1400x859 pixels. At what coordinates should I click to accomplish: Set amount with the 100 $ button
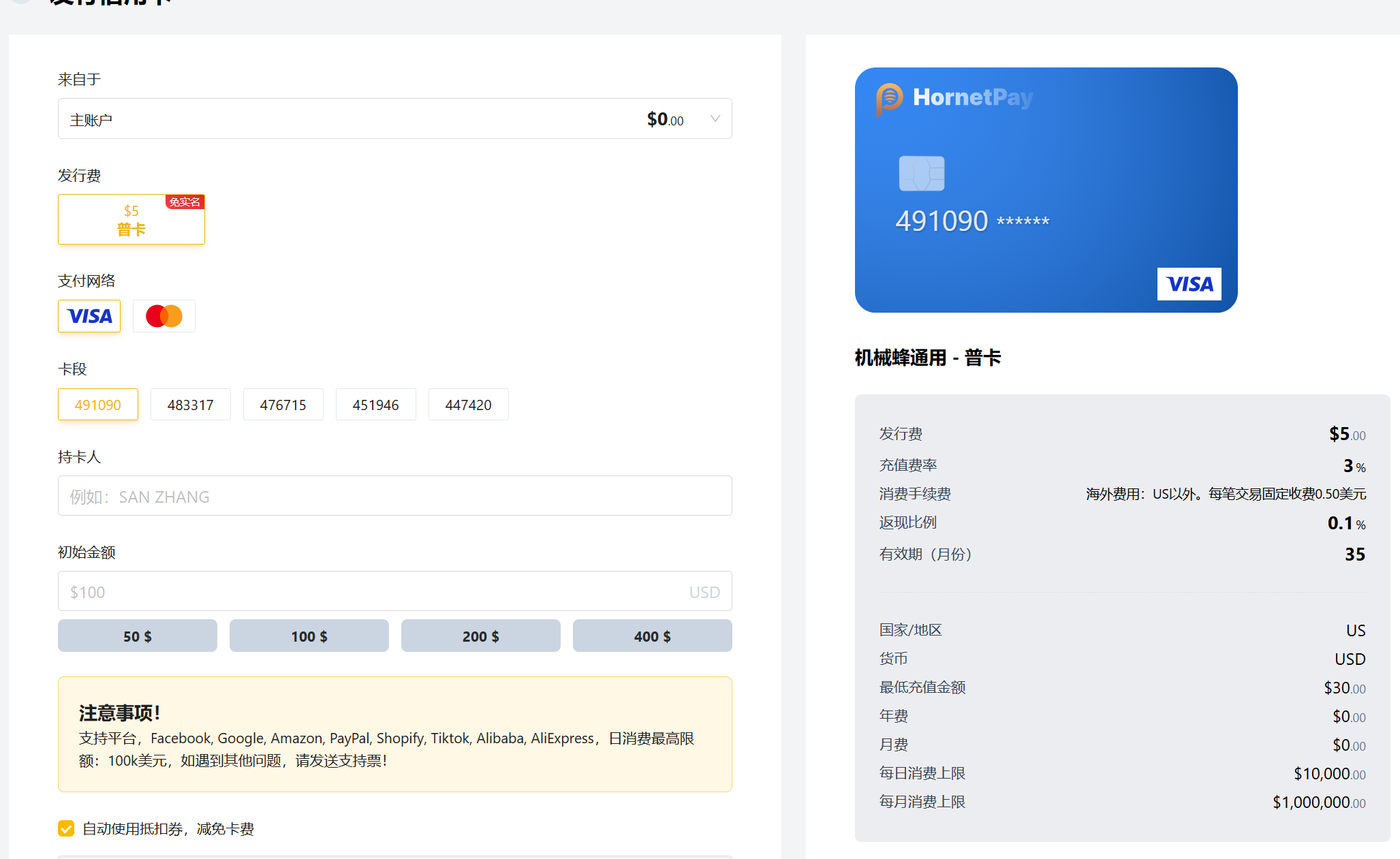point(309,636)
